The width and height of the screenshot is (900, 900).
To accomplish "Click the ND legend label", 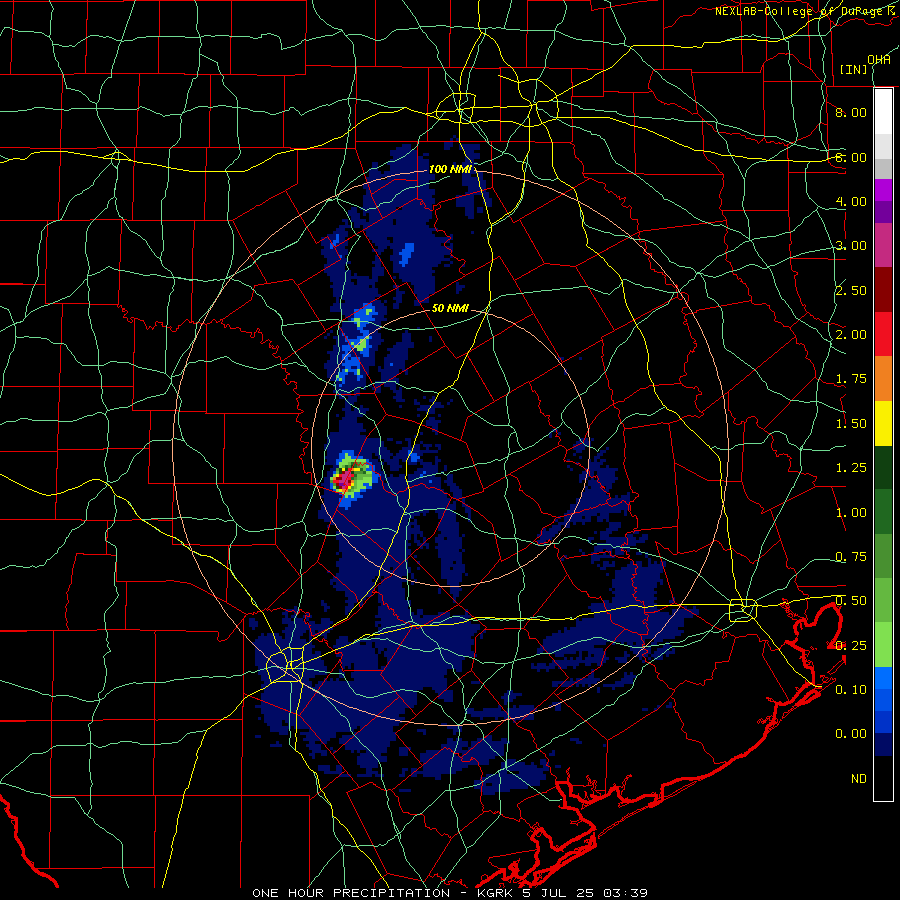I will pyautogui.click(x=859, y=779).
